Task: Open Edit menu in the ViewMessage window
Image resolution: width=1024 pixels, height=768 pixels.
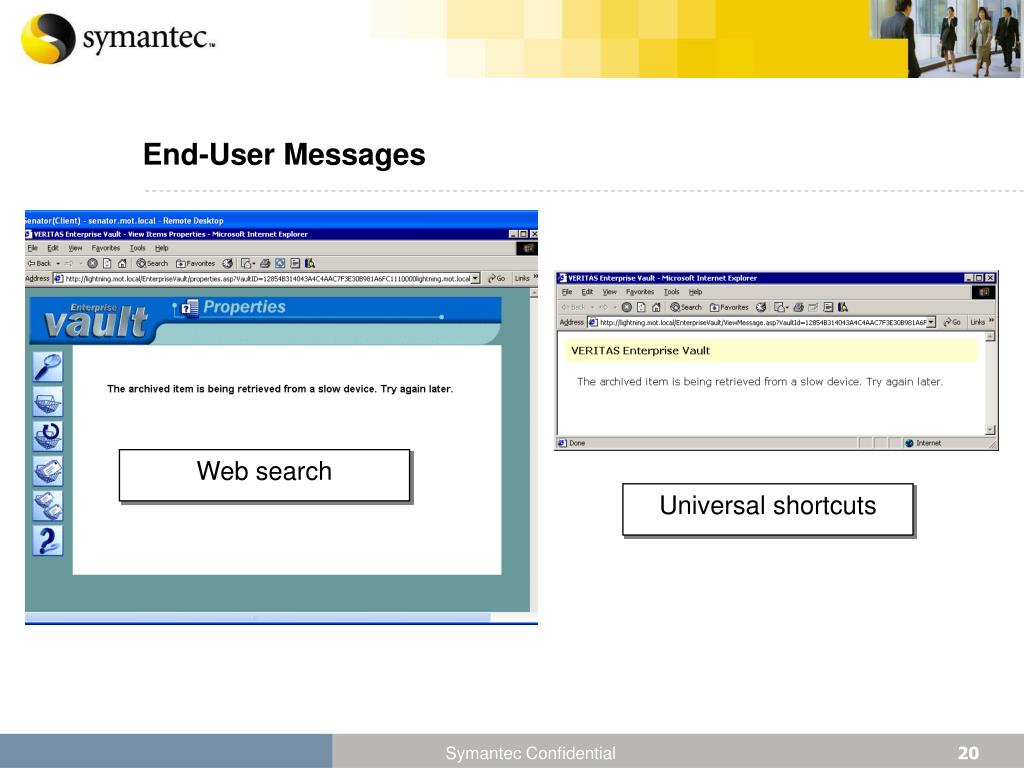Action: coord(587,292)
